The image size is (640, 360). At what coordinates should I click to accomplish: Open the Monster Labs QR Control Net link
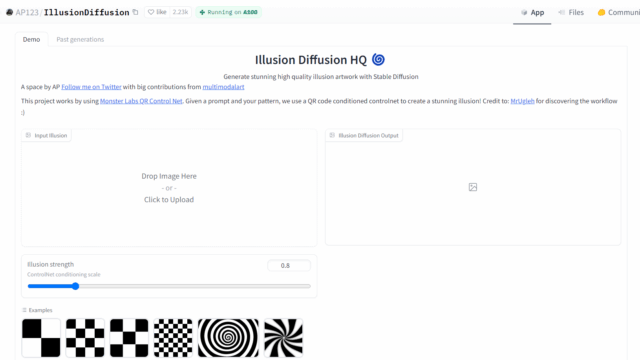tap(141, 101)
